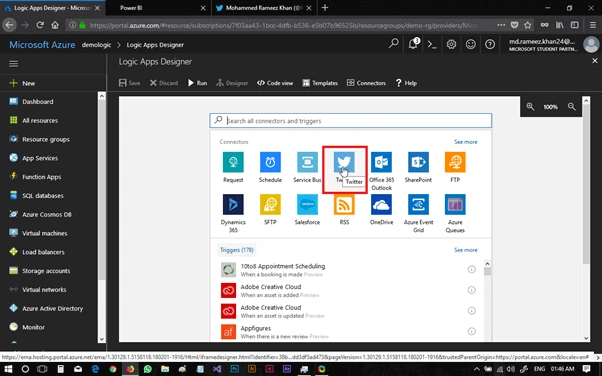This screenshot has width=602, height=376.
Task: Collapse the Azure sidebar hamburger menu
Action: [13, 64]
